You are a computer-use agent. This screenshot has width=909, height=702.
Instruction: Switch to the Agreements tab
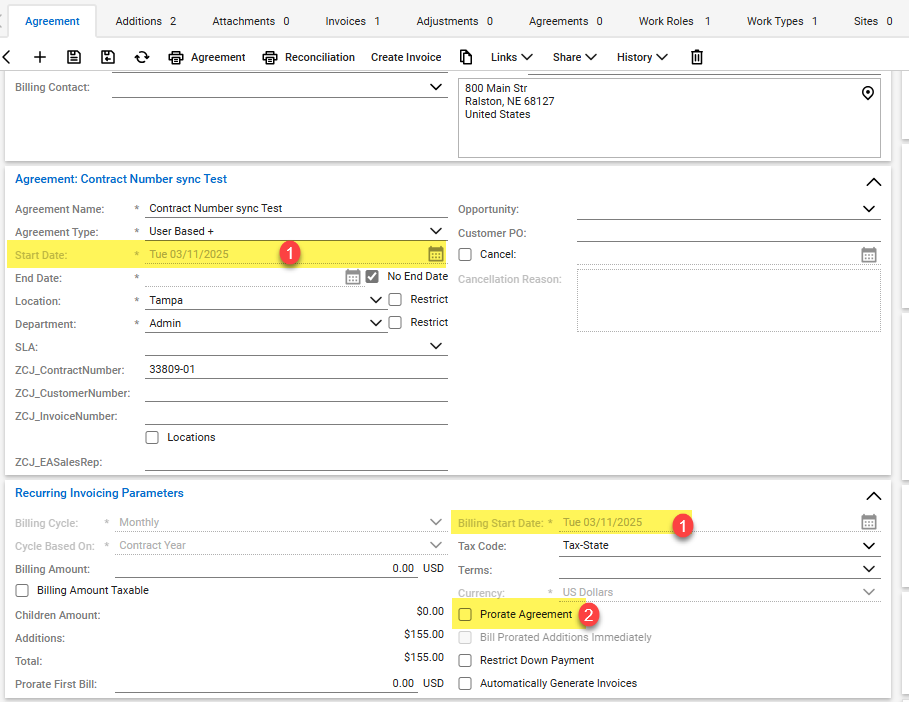point(565,21)
